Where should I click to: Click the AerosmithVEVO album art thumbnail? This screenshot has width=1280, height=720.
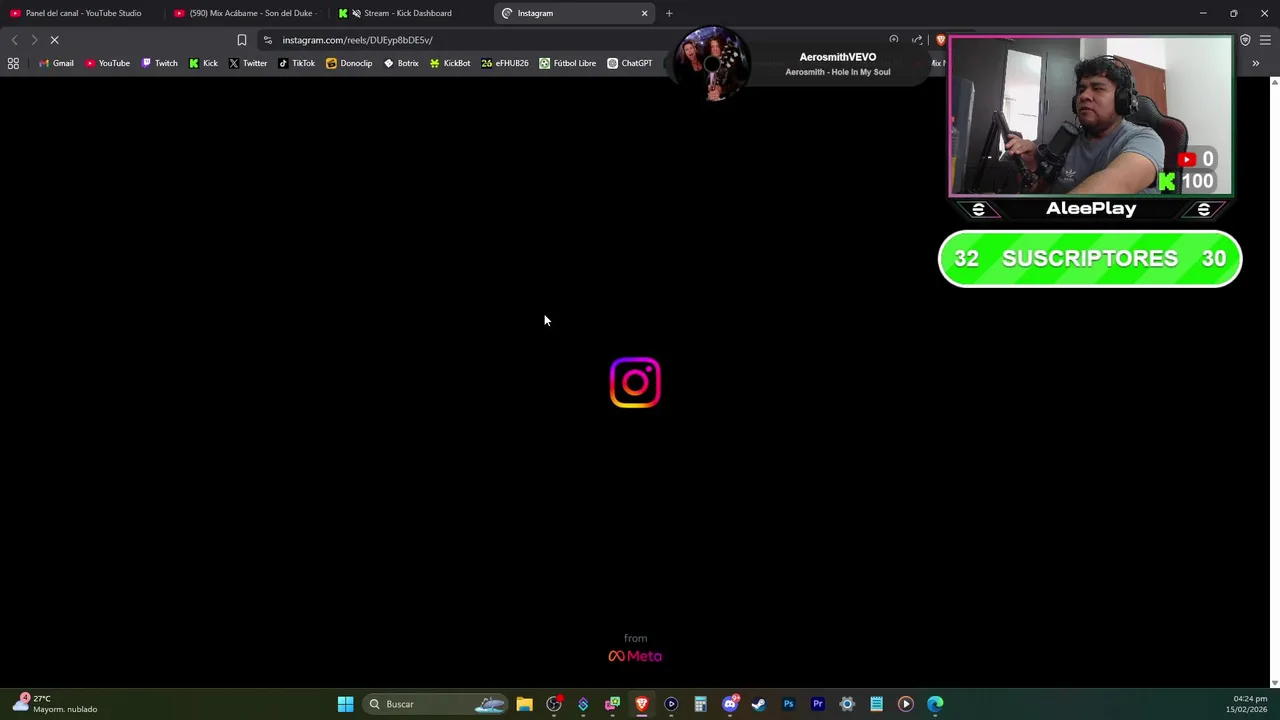point(711,64)
